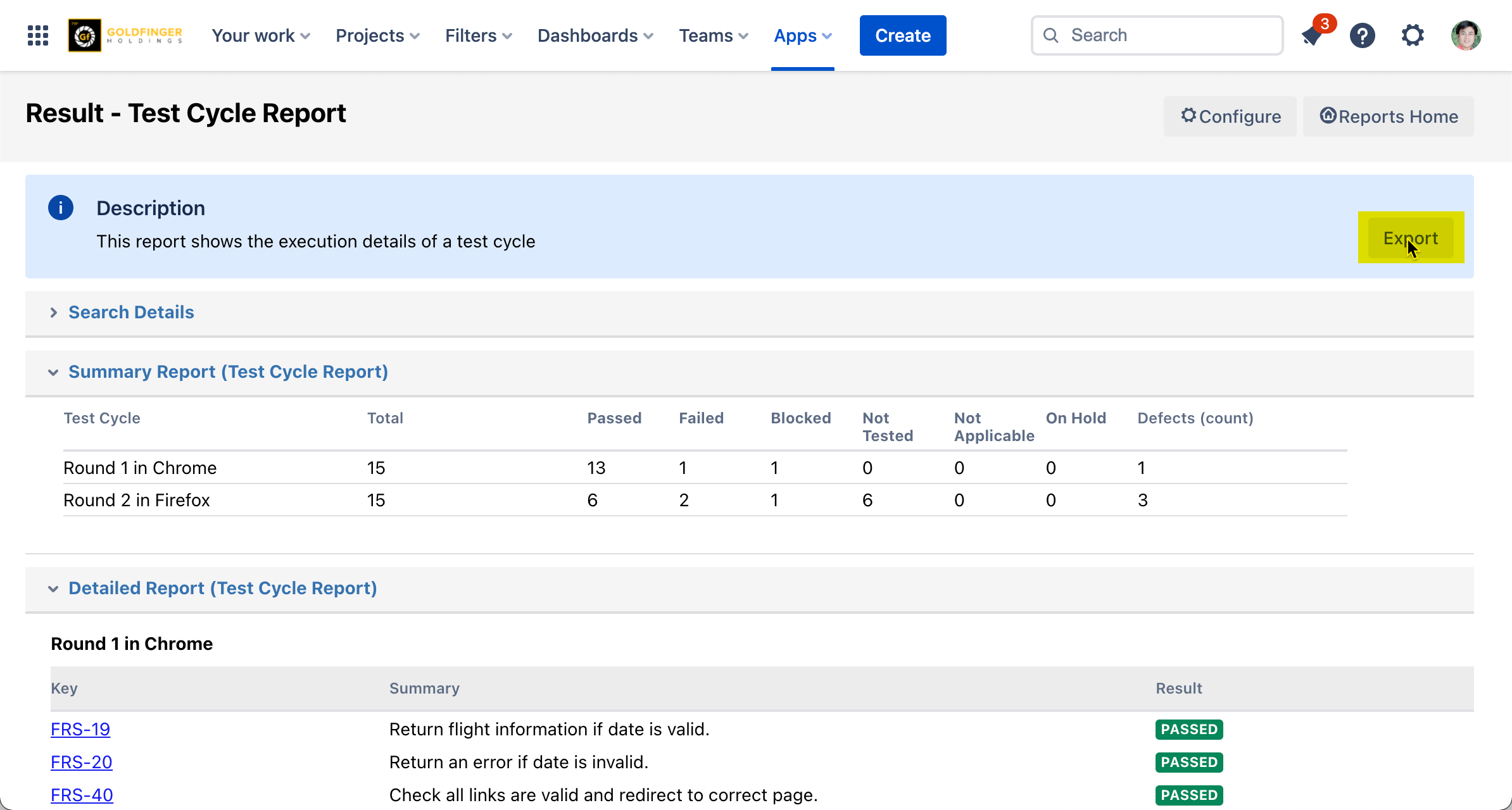The image size is (1512, 810).
Task: Open the settings gear icon
Action: 1413,35
